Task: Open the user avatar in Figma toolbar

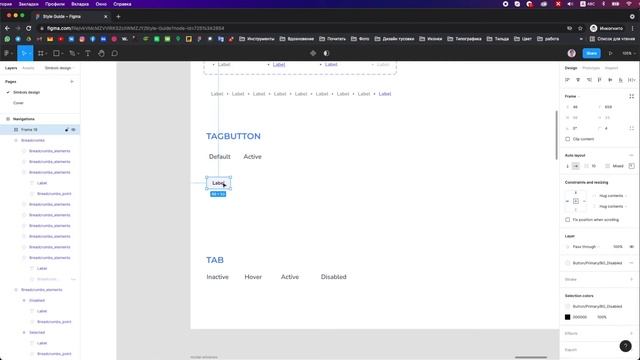Action: tap(571, 53)
